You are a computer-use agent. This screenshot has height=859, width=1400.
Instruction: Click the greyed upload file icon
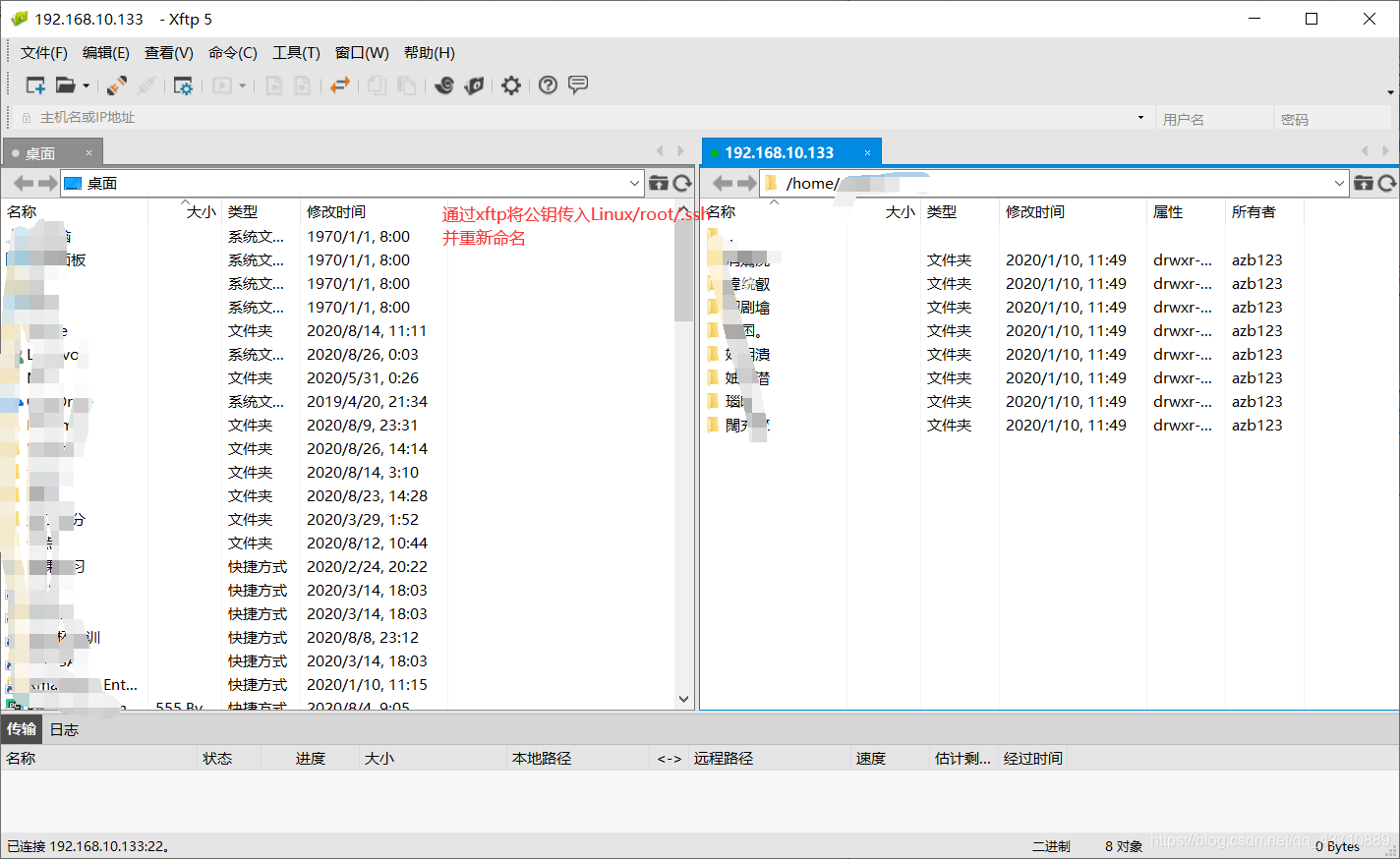303,86
